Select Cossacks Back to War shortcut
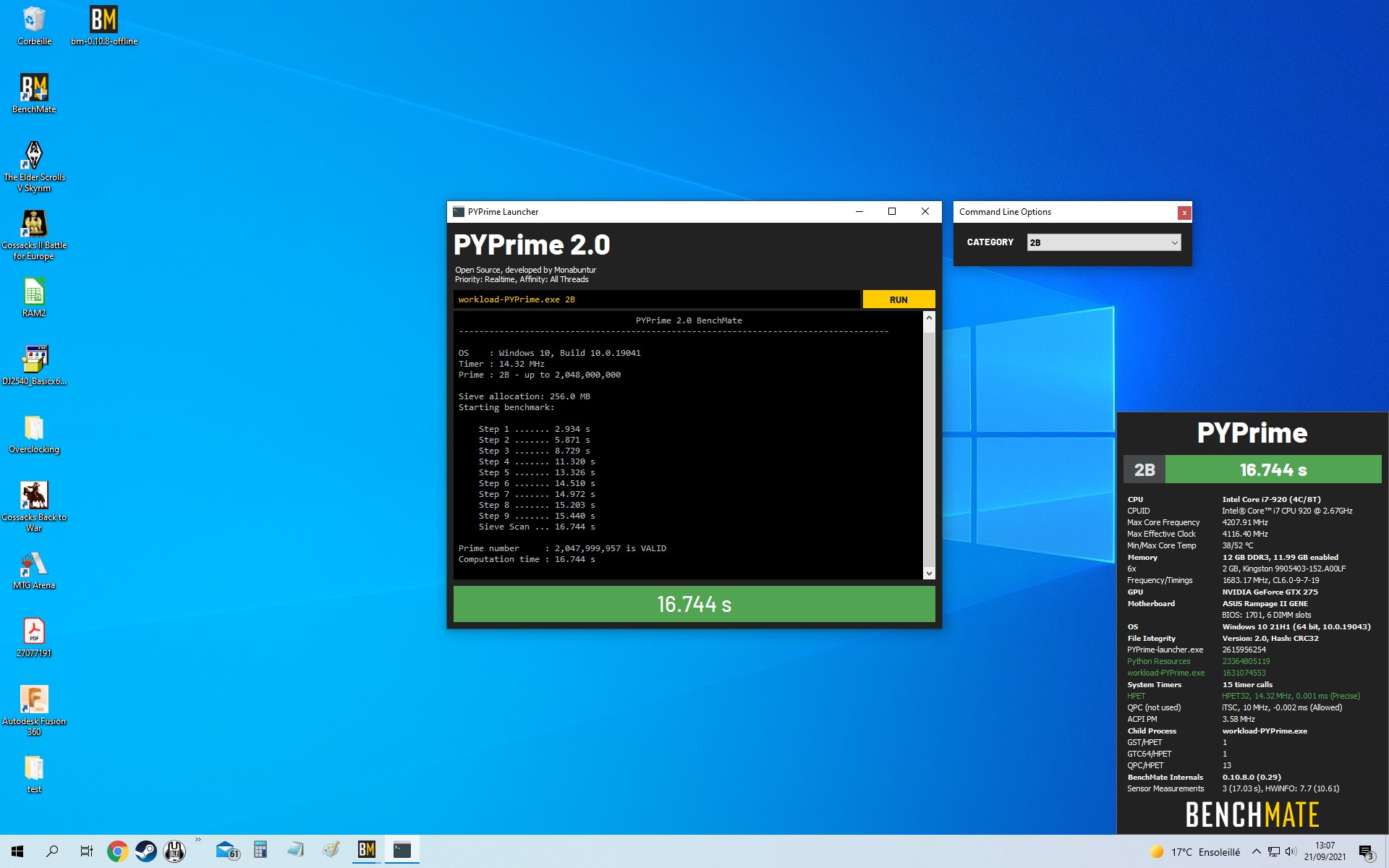 pyautogui.click(x=34, y=507)
